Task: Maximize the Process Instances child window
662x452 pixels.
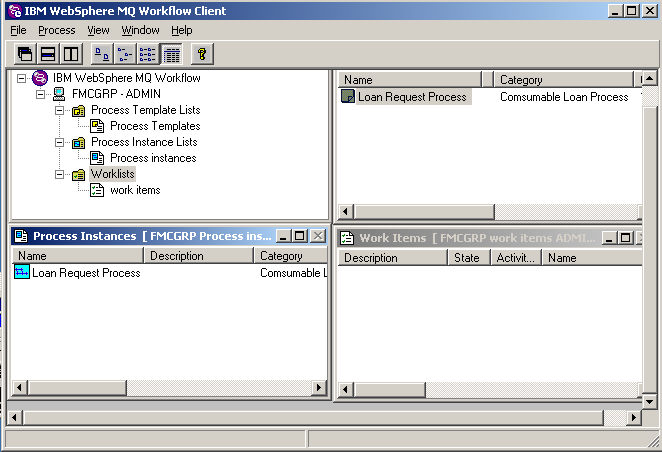Action: pos(300,236)
